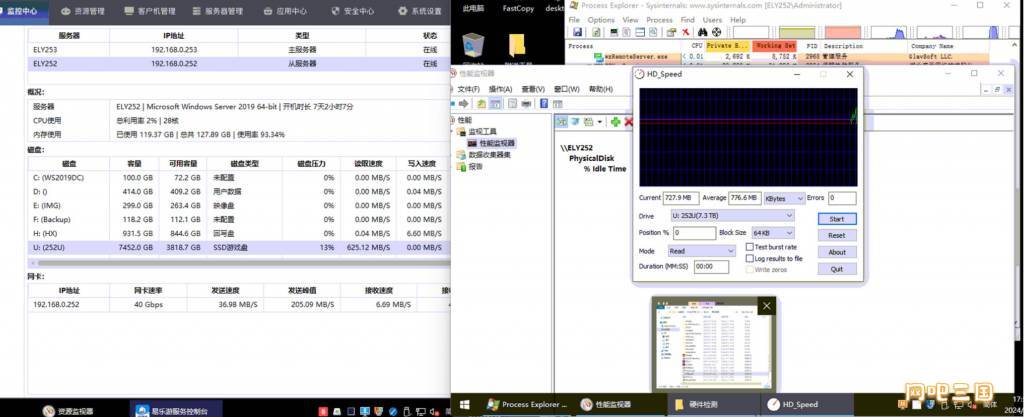Select the 报告 tree item
The height and width of the screenshot is (417, 1024).
coord(475,166)
